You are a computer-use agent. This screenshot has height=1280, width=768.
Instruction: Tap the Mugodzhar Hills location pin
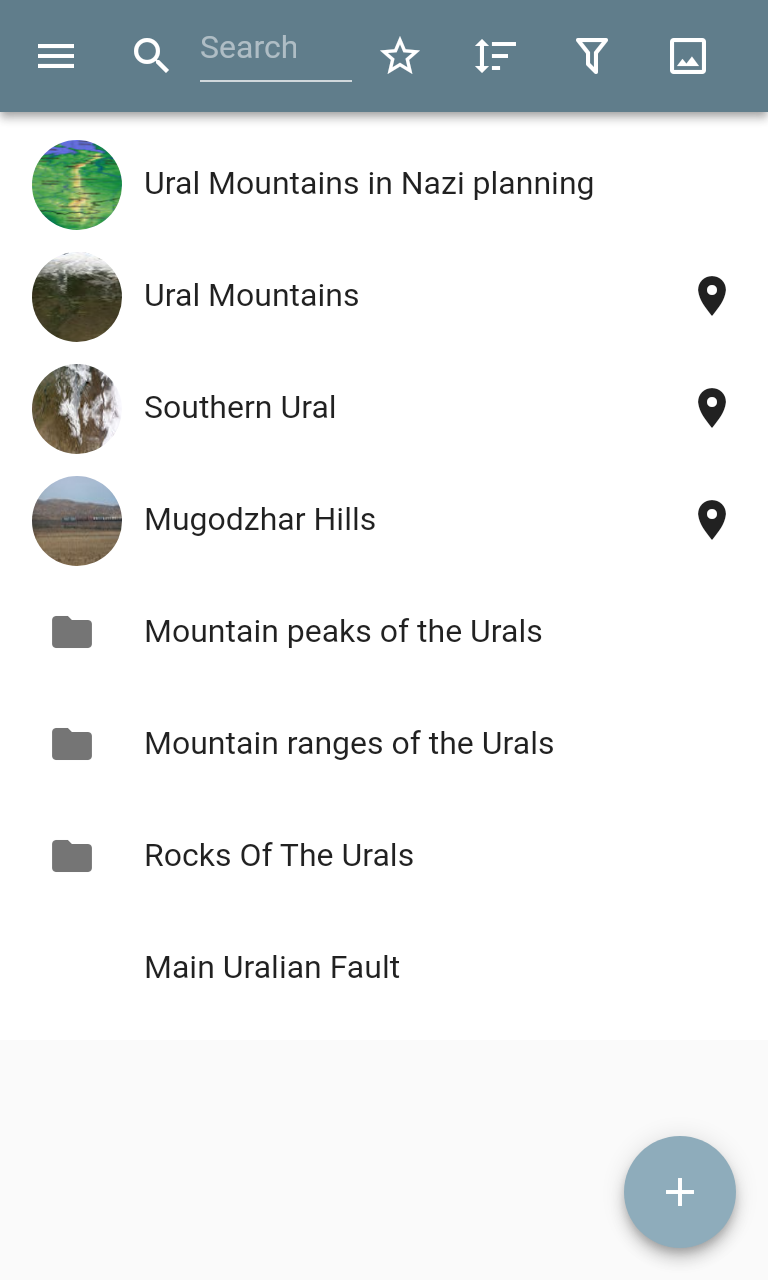(x=711, y=520)
